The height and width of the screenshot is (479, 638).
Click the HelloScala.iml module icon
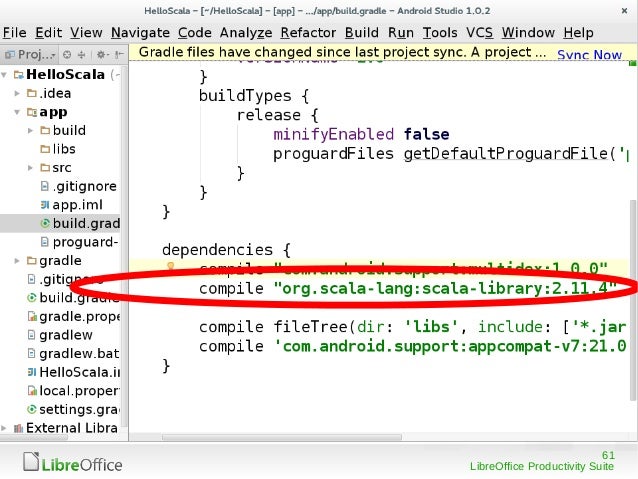tap(32, 372)
